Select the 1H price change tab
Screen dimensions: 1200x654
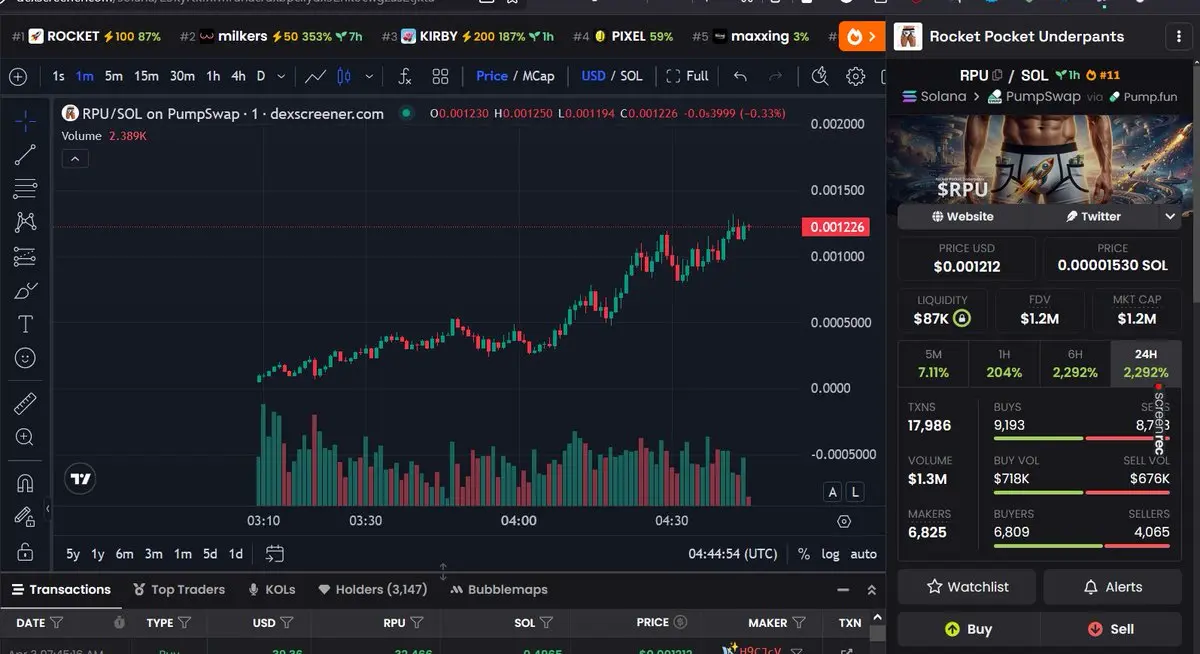point(1004,363)
